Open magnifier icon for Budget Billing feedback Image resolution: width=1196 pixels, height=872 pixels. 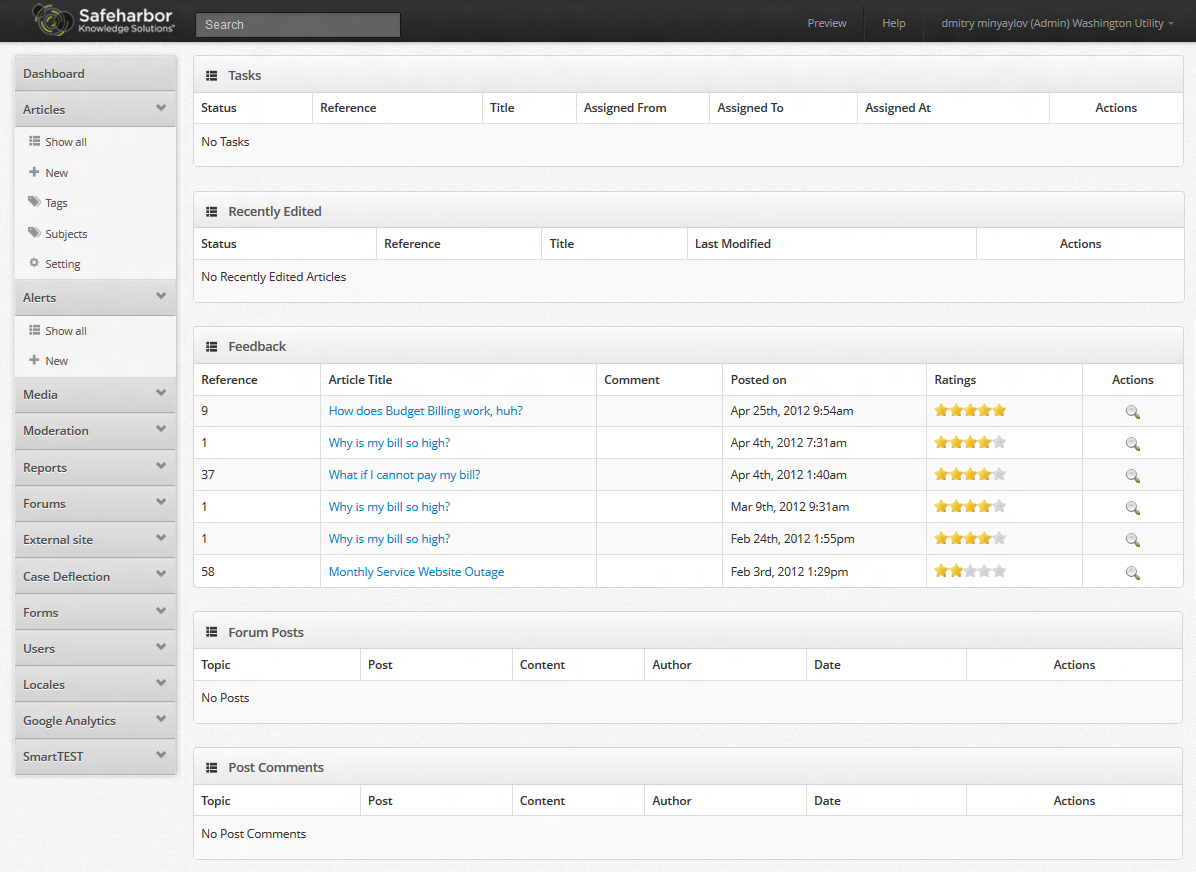pyautogui.click(x=1132, y=411)
